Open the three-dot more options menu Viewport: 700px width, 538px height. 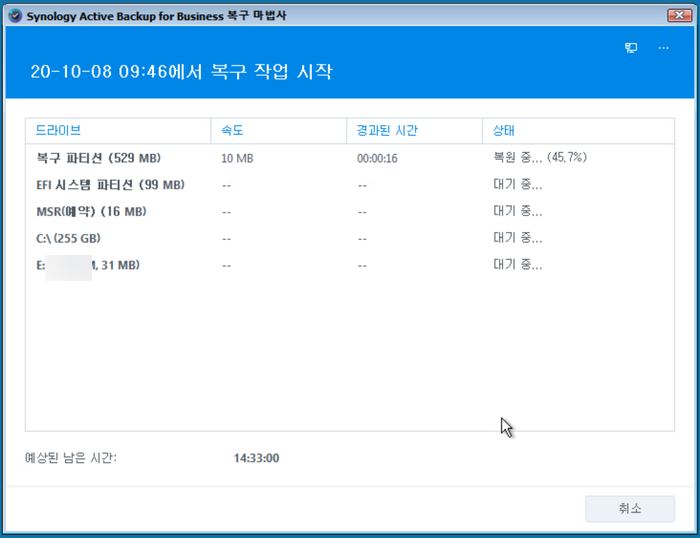tap(663, 48)
